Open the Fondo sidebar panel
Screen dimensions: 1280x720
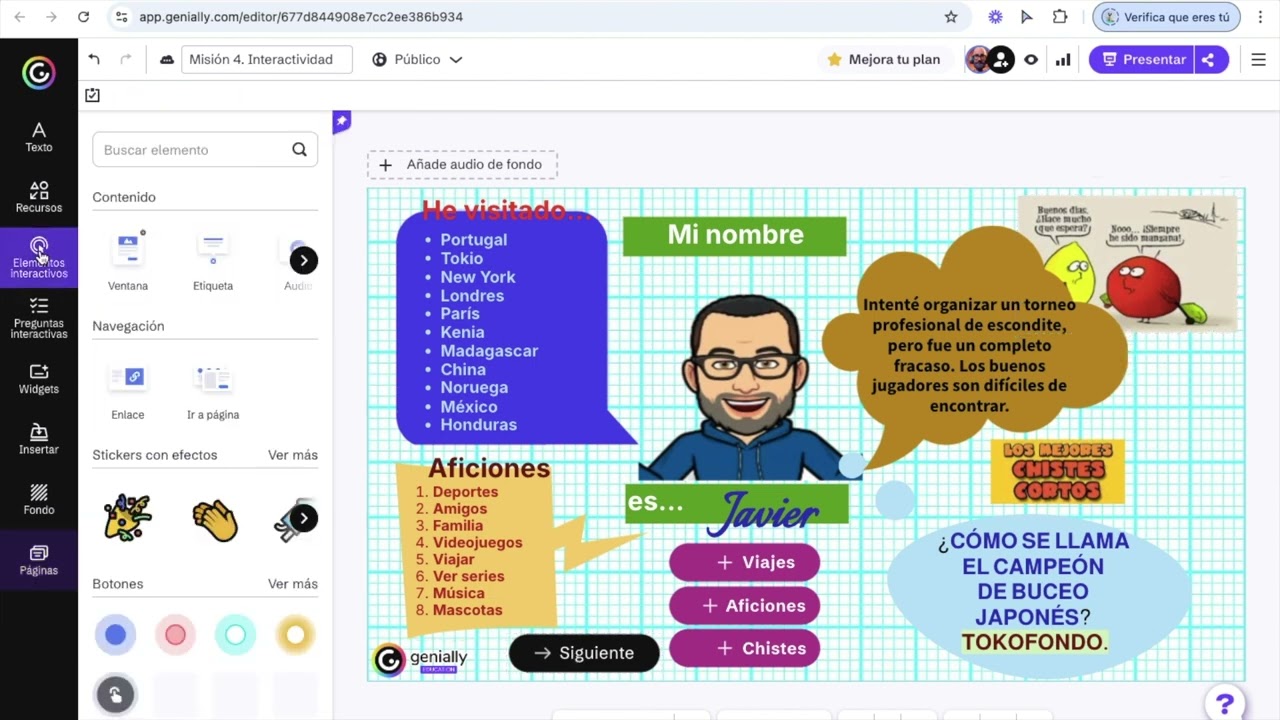point(39,500)
